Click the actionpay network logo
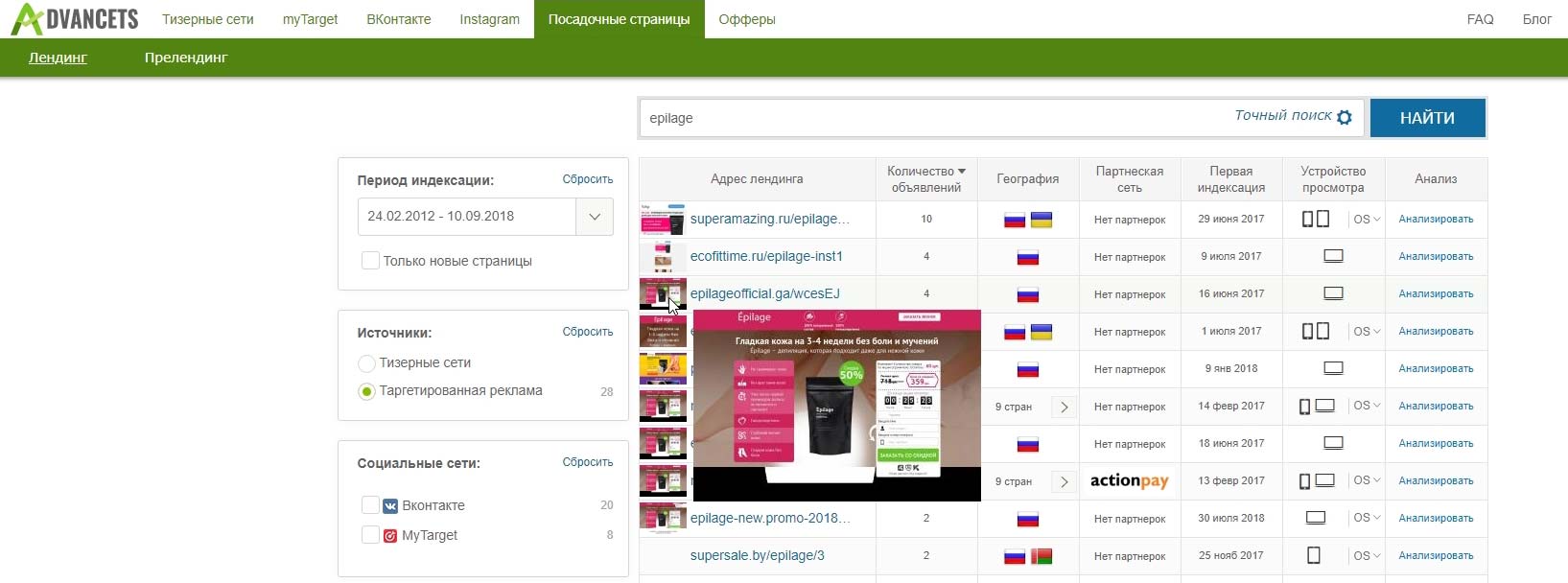 click(x=1130, y=481)
